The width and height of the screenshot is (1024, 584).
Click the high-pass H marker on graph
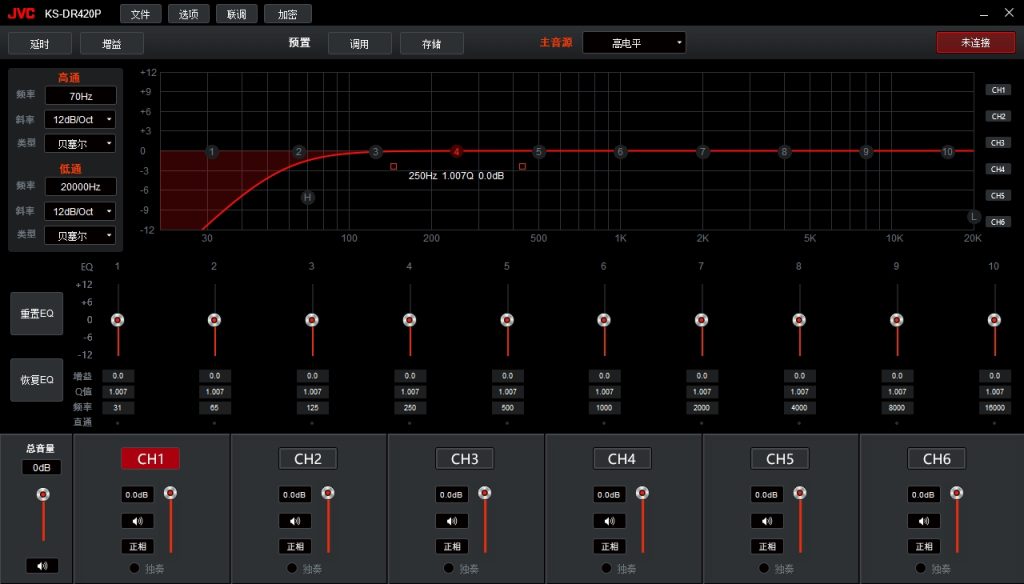pos(308,197)
